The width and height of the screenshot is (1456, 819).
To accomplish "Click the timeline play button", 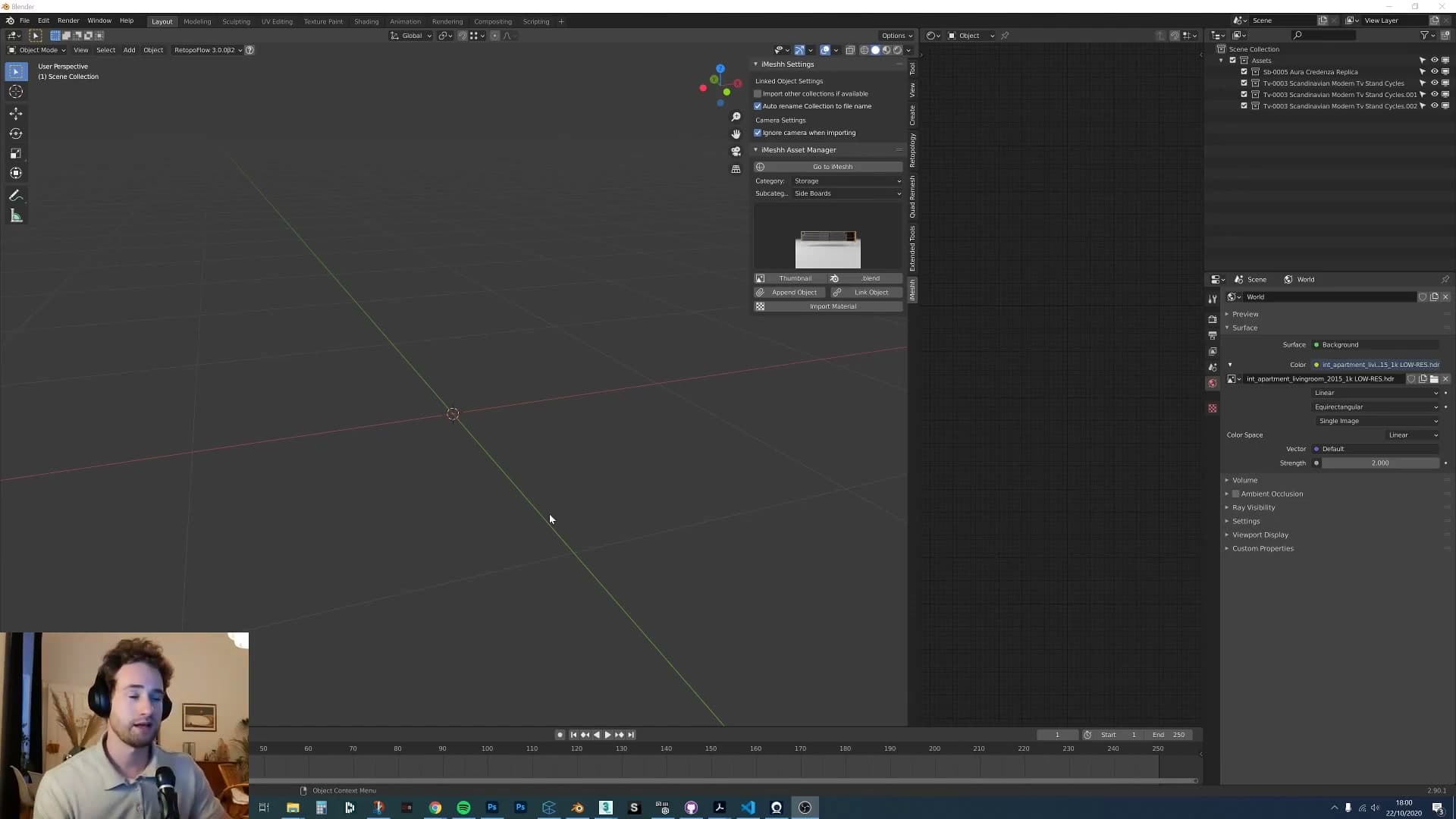I will [607, 735].
